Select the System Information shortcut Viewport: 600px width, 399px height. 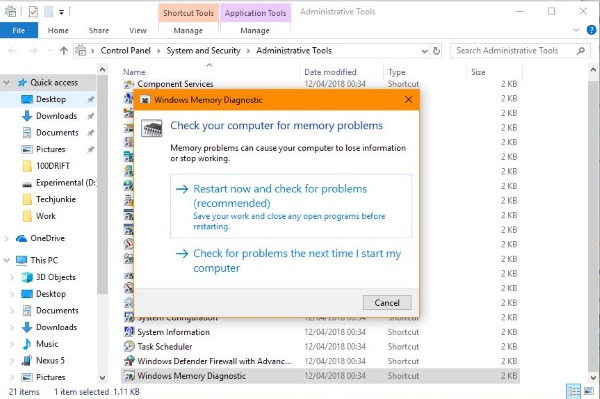point(173,332)
